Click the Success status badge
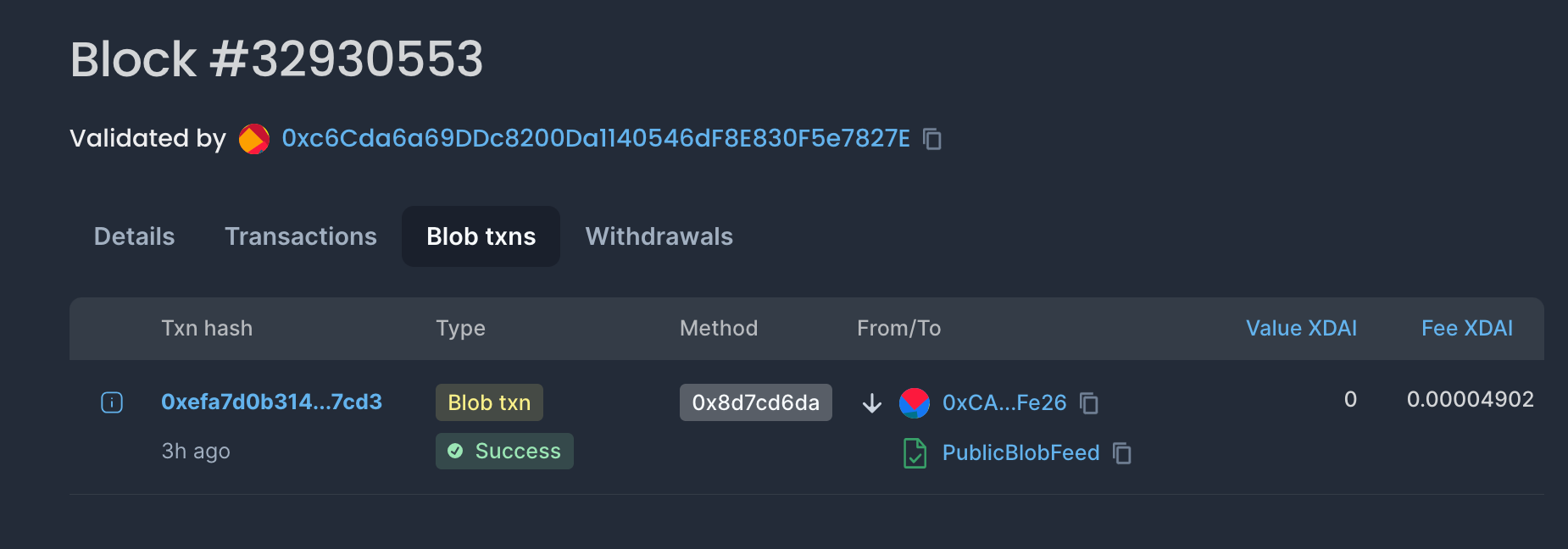The height and width of the screenshot is (549, 1568). [504, 451]
